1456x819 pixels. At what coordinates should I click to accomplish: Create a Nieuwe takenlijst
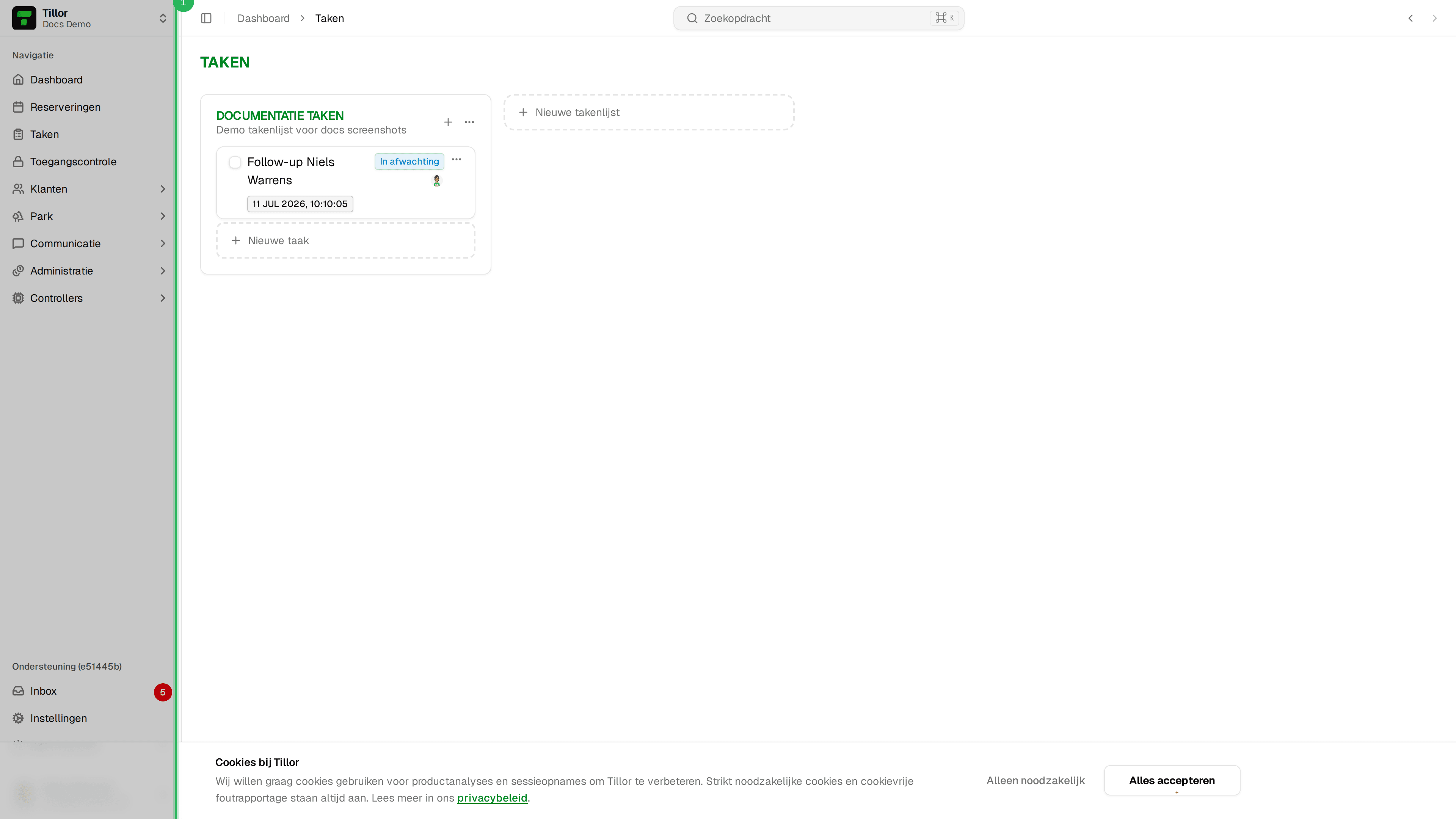pos(649,113)
